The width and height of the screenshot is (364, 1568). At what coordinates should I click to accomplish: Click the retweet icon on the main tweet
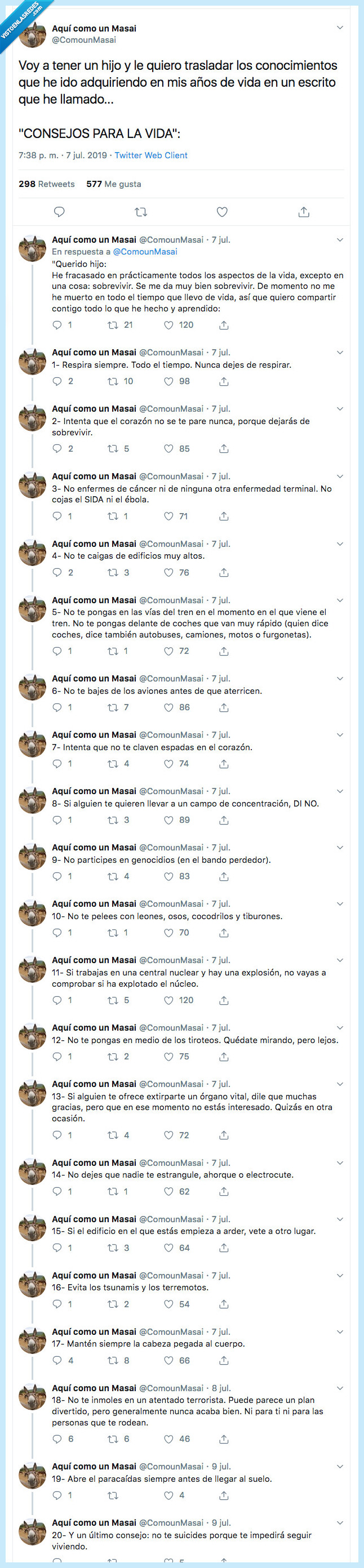[x=141, y=211]
